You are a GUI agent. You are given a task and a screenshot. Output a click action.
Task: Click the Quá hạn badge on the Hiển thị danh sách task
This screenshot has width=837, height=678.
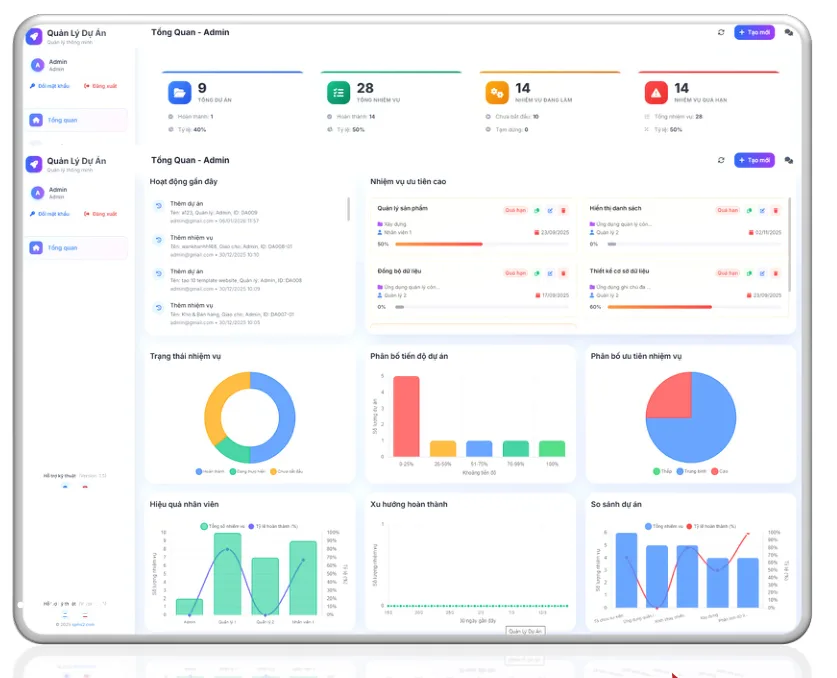728,210
